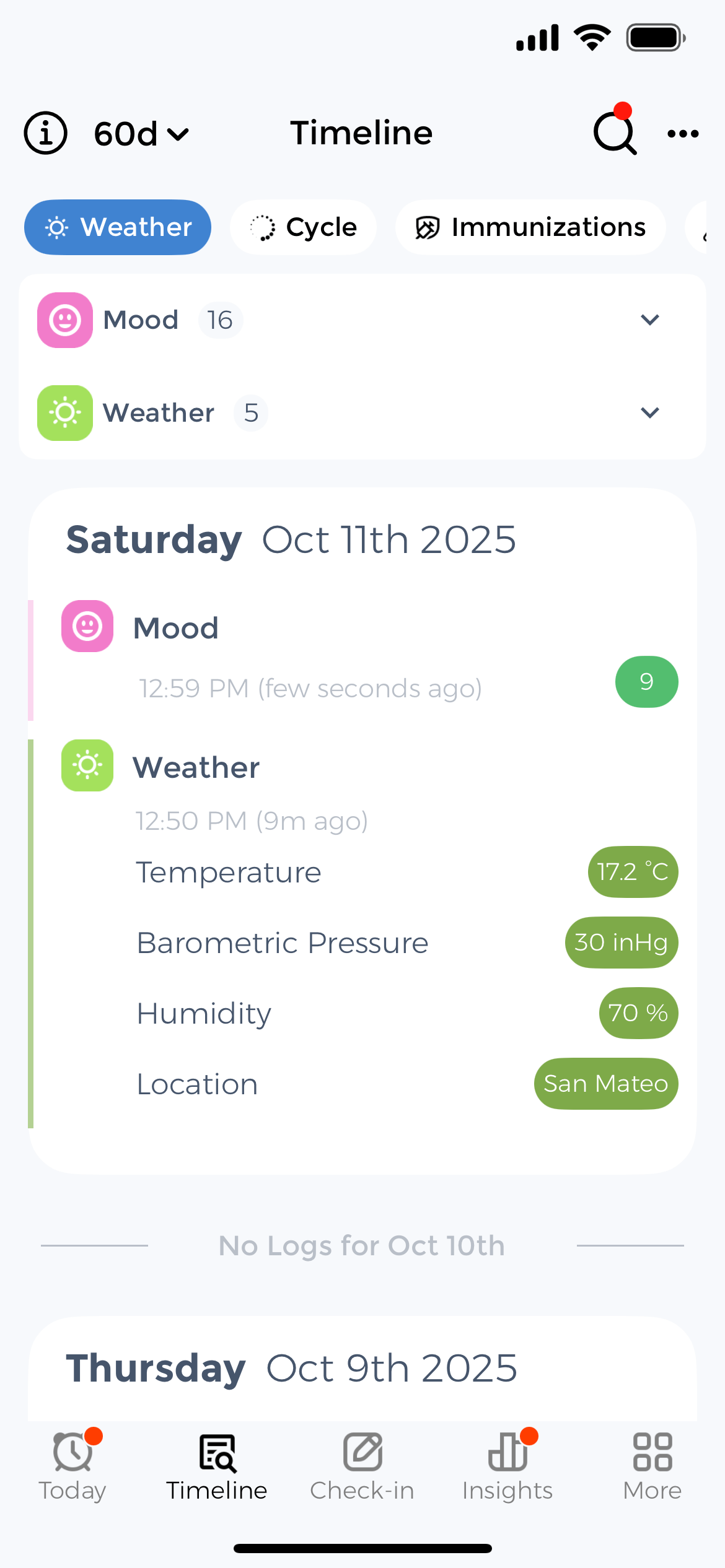Open the three-dot more options menu

coord(683,133)
